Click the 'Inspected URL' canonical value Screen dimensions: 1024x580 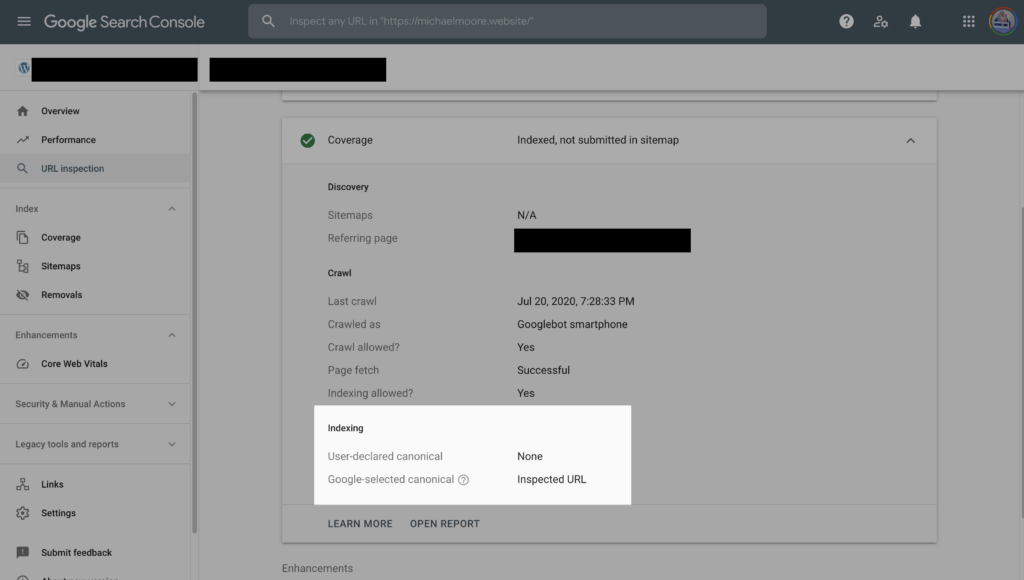(x=552, y=479)
